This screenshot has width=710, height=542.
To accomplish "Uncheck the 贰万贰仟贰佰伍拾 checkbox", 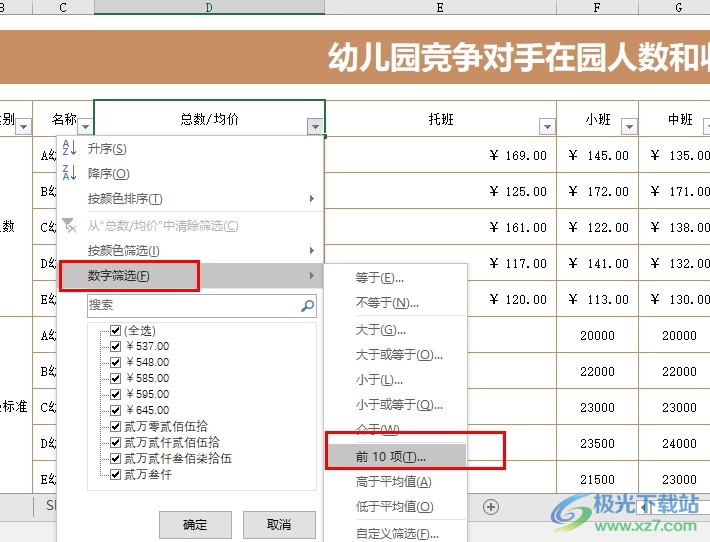I will (115, 442).
